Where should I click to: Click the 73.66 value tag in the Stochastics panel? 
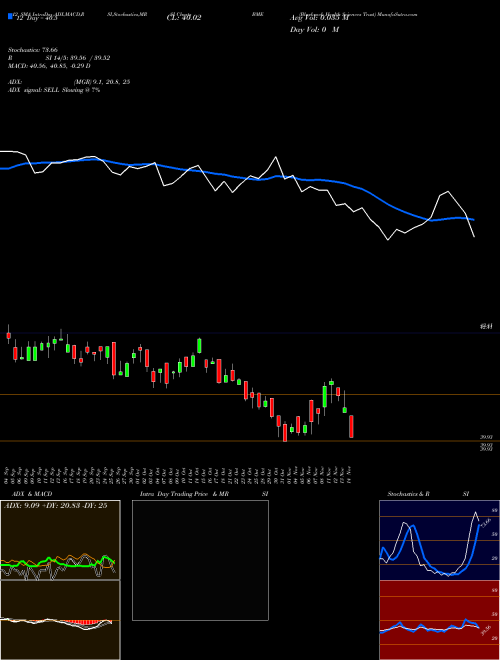pyautogui.click(x=486, y=523)
